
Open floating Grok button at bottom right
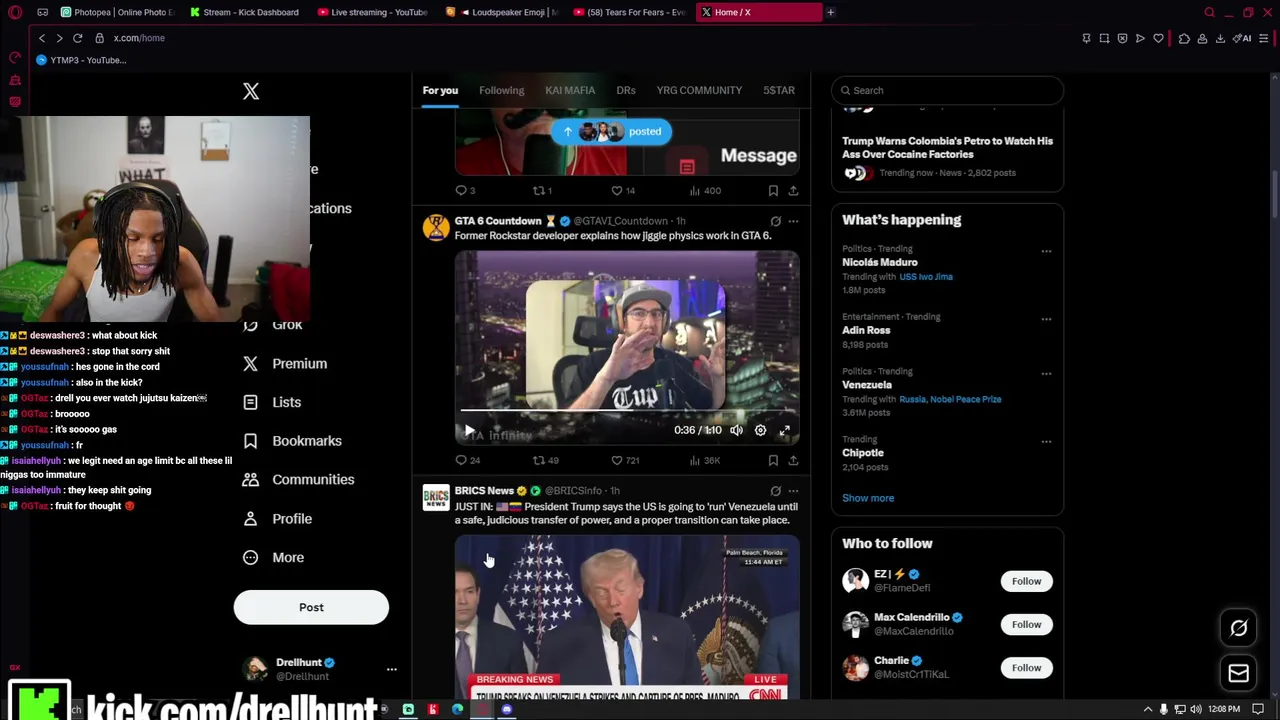click(x=1238, y=628)
